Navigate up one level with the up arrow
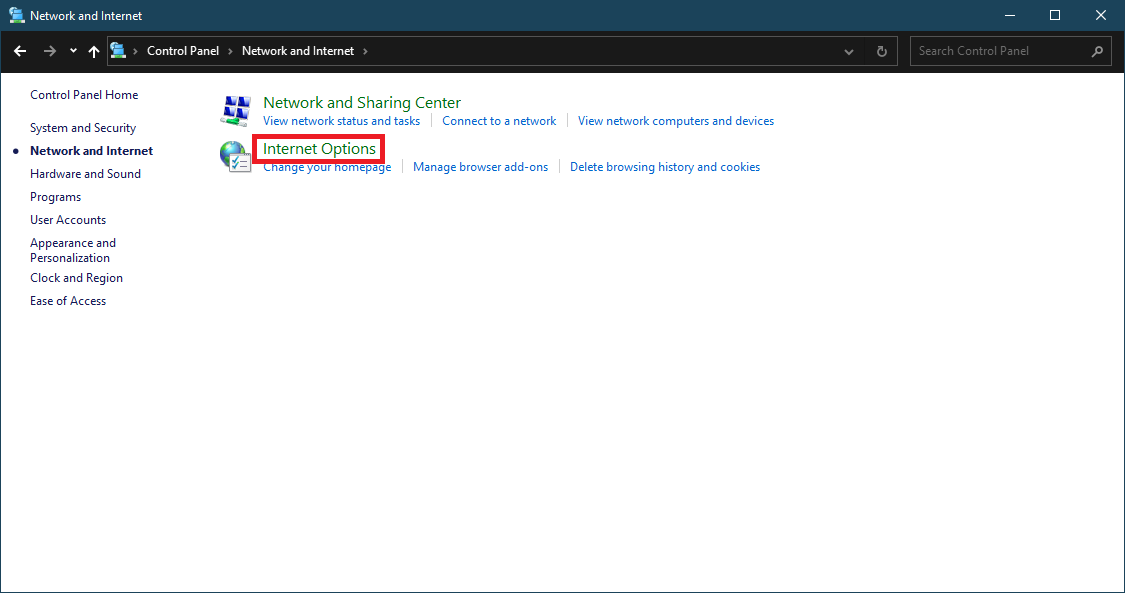Viewport: 1125px width, 593px height. pyautogui.click(x=93, y=50)
